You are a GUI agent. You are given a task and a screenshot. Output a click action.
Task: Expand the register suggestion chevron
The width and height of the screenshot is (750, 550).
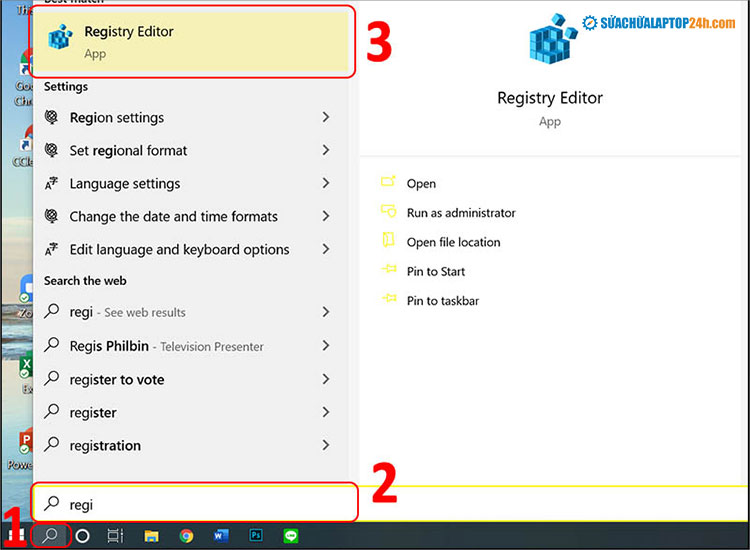tap(326, 412)
